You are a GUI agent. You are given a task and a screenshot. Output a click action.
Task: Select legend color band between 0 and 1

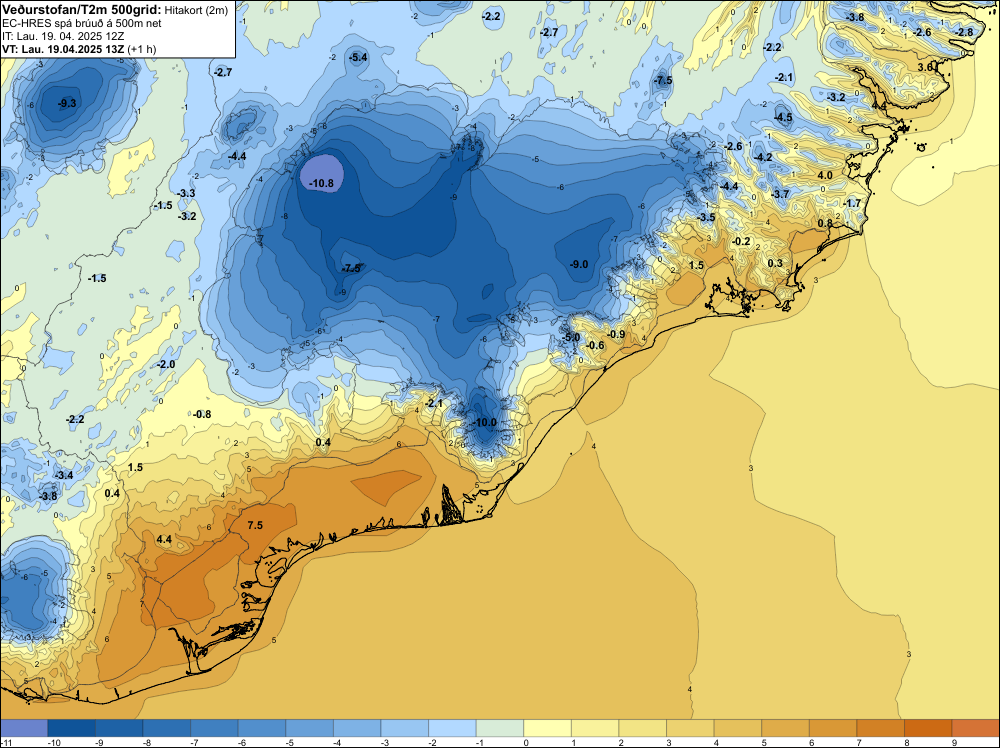(547, 728)
